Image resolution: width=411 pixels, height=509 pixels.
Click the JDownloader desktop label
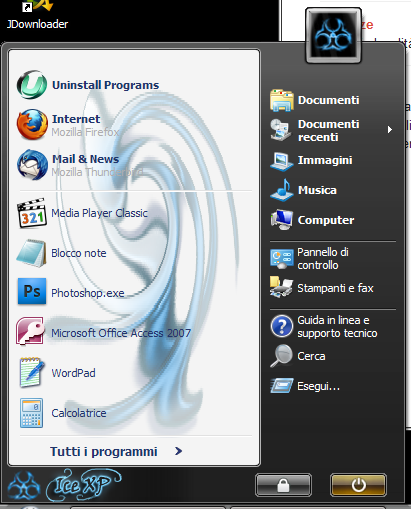point(37,24)
